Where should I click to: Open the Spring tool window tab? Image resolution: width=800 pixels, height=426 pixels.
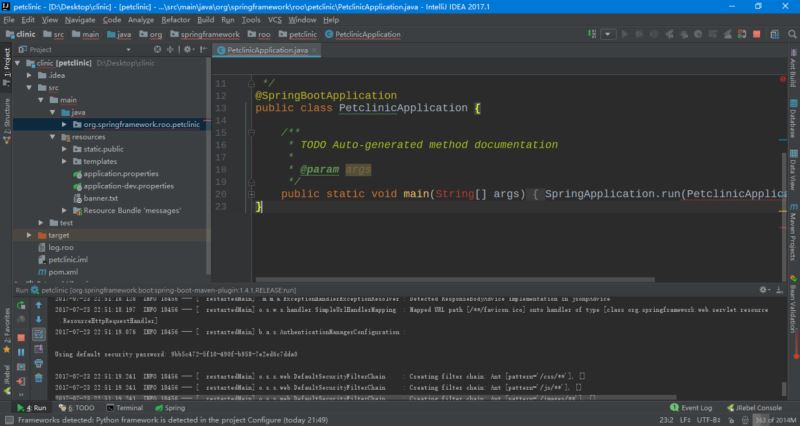coord(170,408)
